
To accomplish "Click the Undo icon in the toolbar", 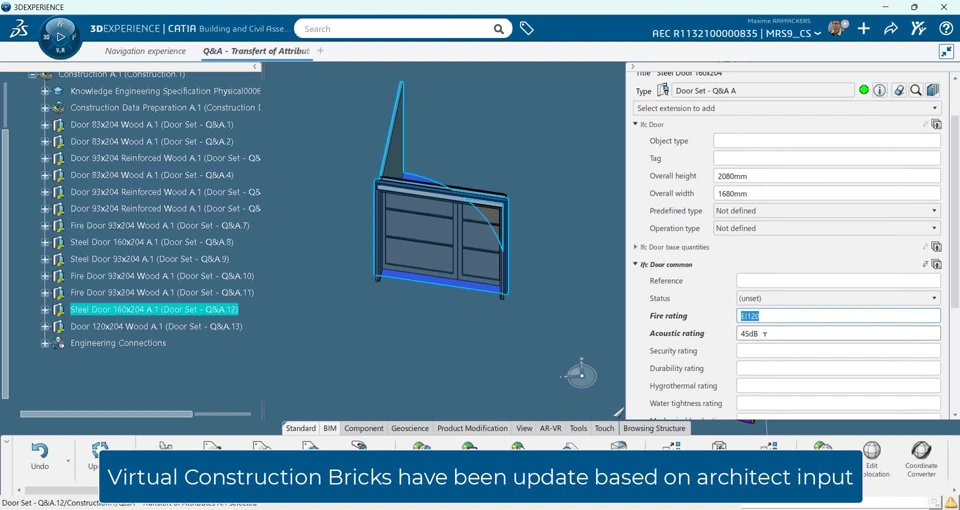I will click(x=40, y=451).
